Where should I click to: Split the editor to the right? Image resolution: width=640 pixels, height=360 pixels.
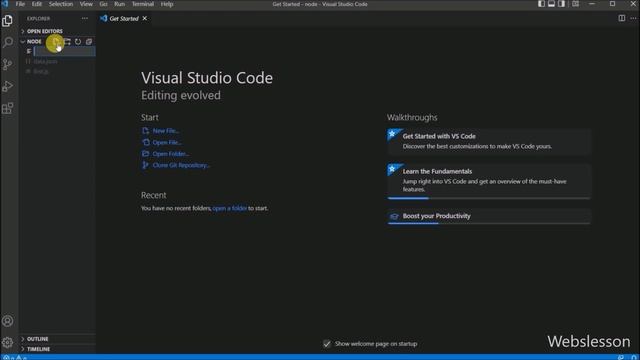[x=621, y=18]
